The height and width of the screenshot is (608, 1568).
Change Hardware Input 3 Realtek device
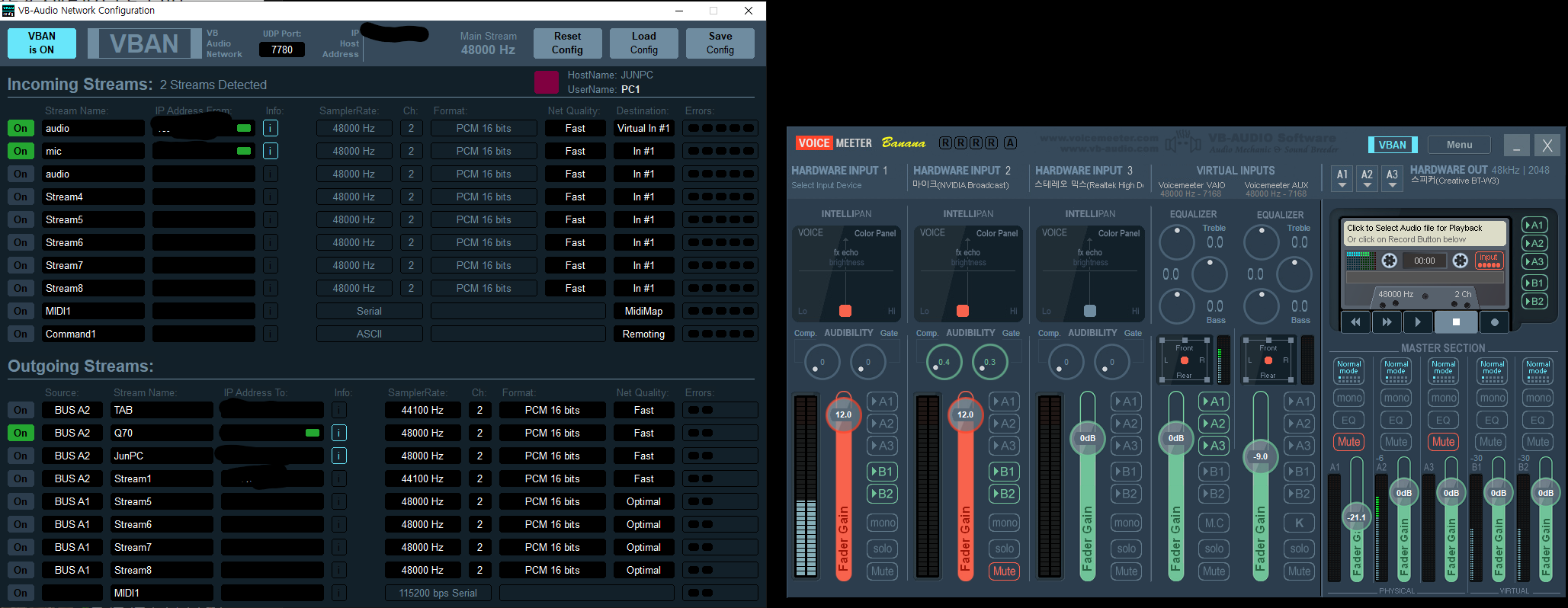coord(1089,185)
